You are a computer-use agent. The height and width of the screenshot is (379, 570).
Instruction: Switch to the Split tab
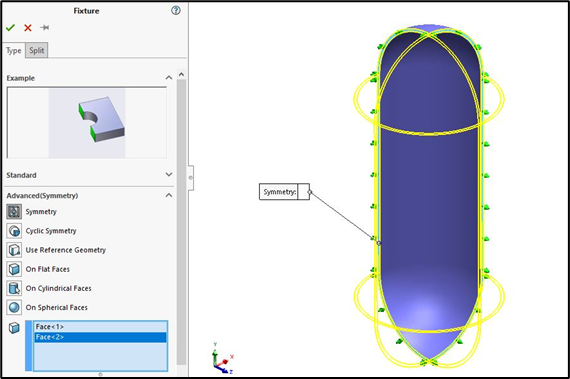[37, 51]
